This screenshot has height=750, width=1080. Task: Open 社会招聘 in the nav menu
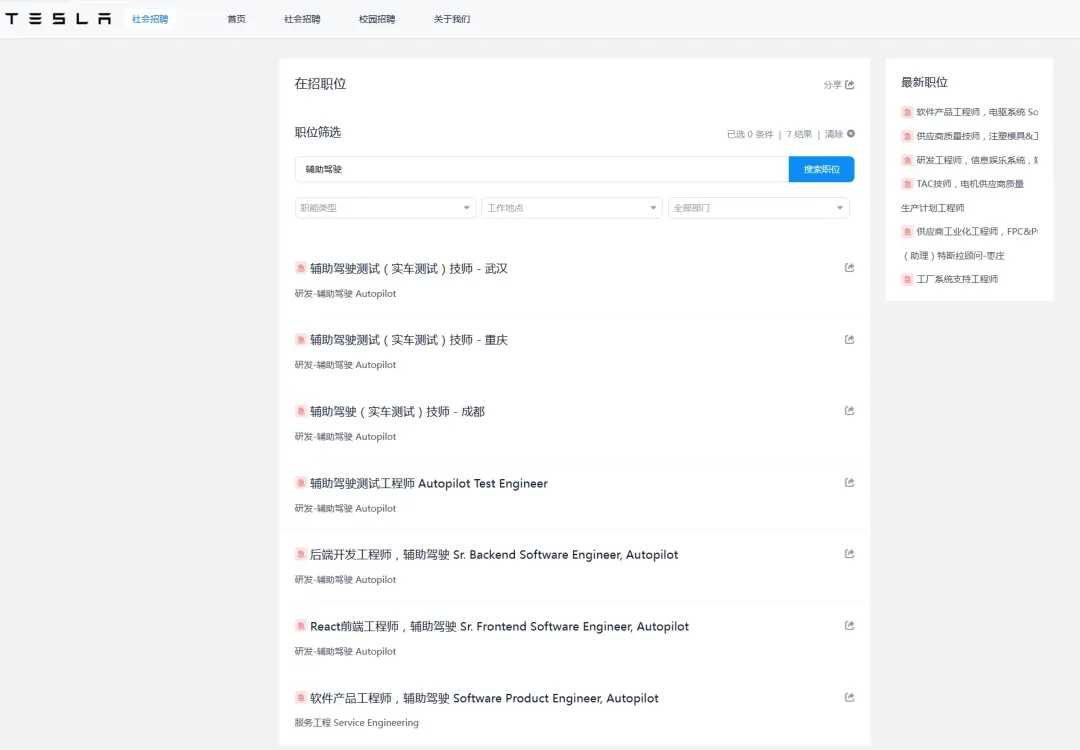tap(302, 19)
